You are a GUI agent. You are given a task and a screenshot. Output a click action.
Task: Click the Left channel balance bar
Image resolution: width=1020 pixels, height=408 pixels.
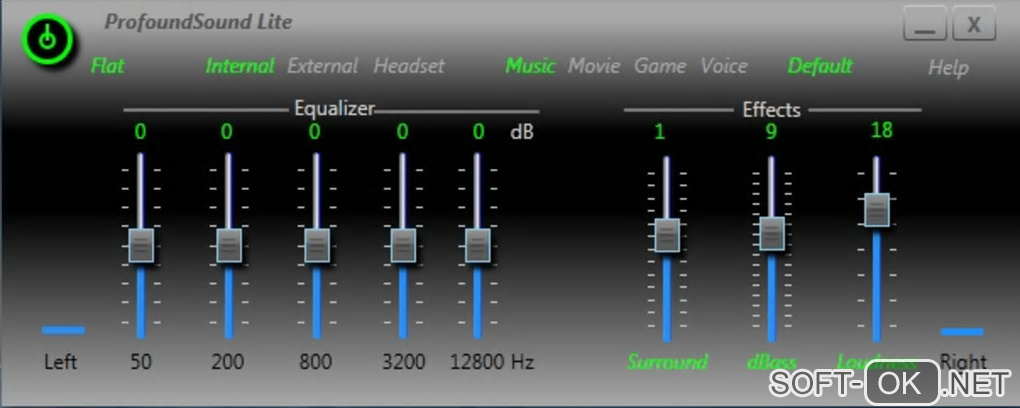[63, 330]
